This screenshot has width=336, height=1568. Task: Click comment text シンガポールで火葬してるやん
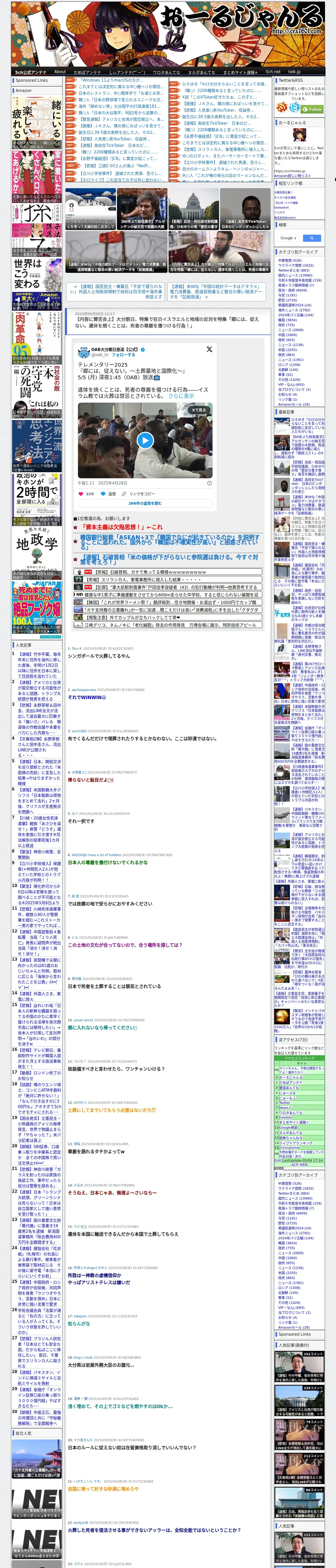pyautogui.click(x=99, y=656)
